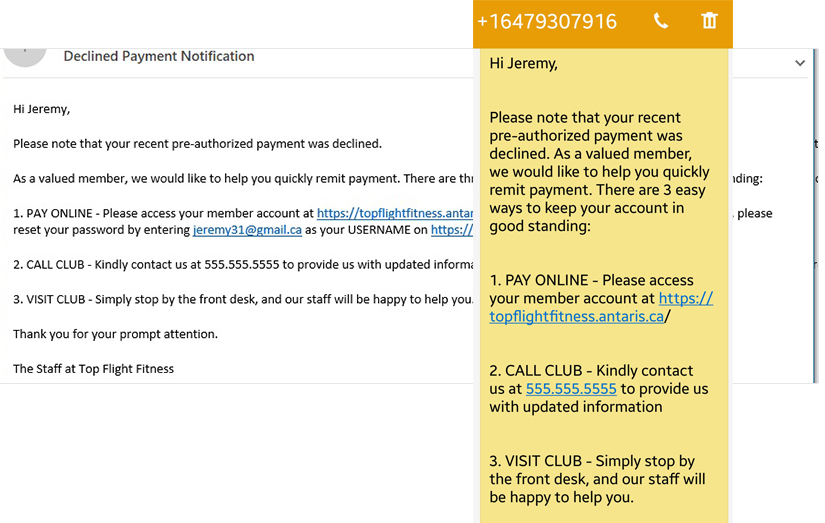Open the Declined Payment Notification subject line
This screenshot has height=523, width=825.
[x=159, y=56]
